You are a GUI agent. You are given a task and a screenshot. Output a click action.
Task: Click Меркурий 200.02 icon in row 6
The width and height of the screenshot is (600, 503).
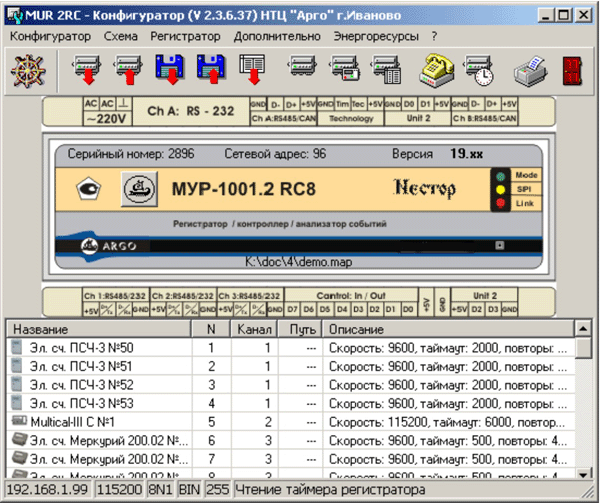coord(19,439)
